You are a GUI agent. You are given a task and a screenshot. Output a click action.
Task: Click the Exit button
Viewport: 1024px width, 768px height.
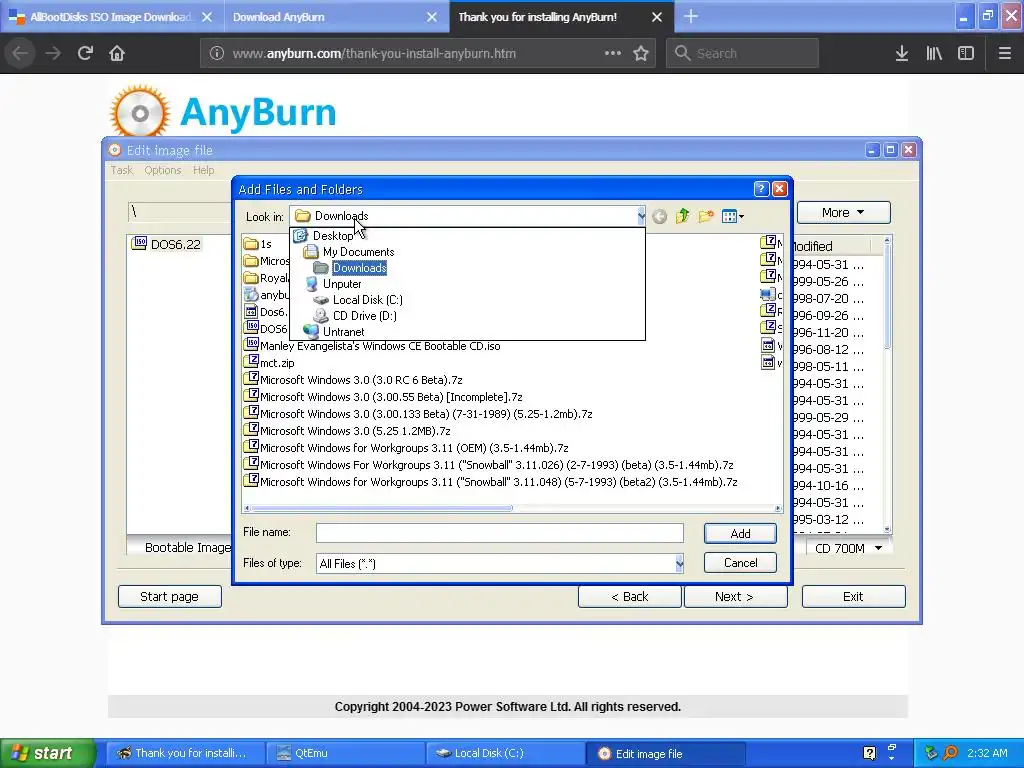coord(853,597)
